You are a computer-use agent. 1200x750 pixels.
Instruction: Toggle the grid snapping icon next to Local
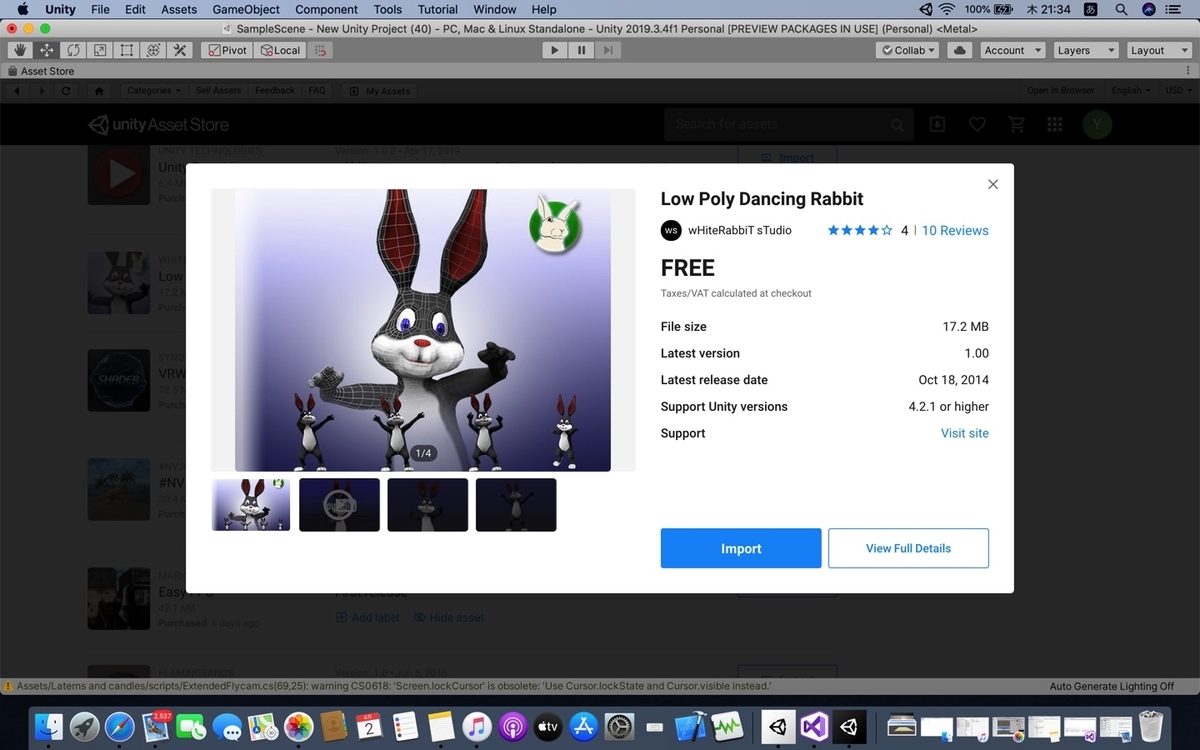point(320,50)
